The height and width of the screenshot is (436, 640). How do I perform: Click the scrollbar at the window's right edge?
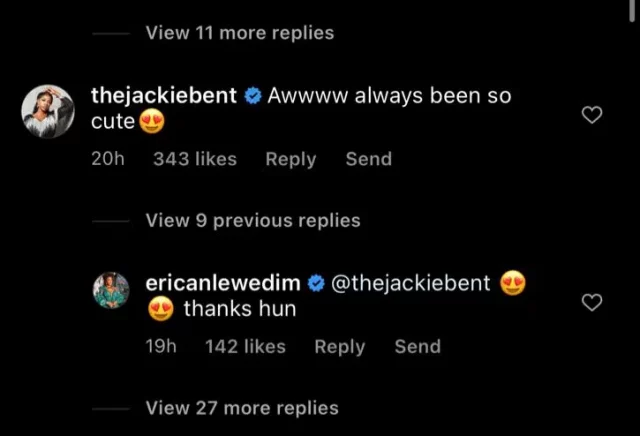[634, 15]
